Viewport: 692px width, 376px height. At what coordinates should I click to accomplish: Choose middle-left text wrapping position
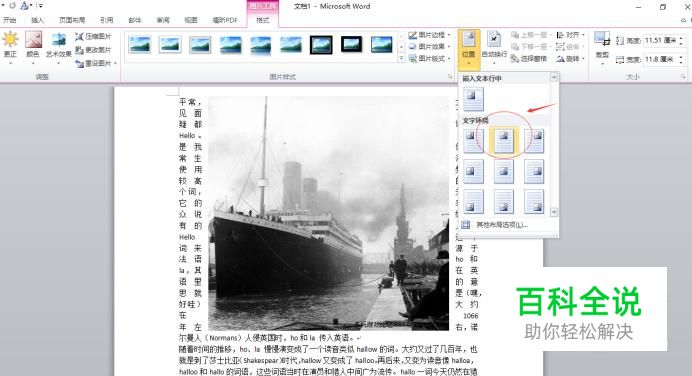tap(473, 171)
